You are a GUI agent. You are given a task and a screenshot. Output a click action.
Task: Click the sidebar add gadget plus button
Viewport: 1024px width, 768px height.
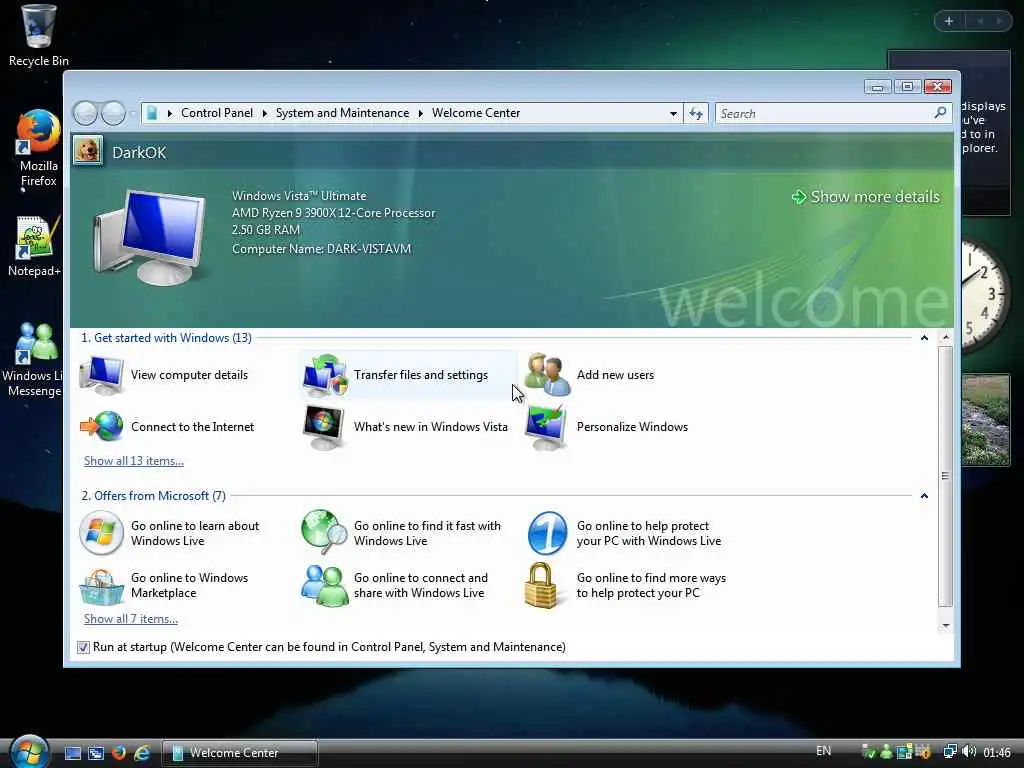pos(949,21)
